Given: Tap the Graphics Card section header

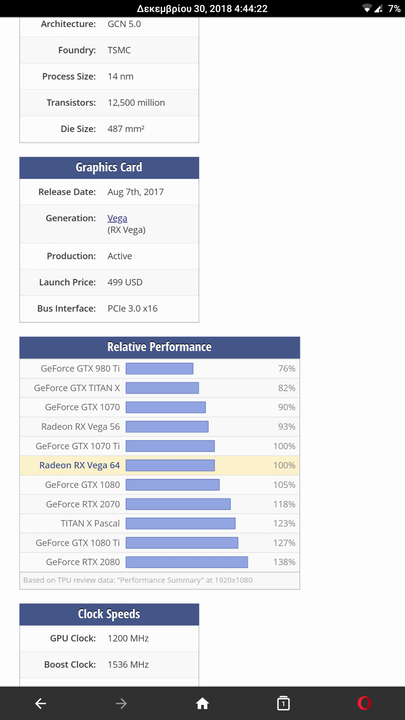Looking at the screenshot, I should [x=109, y=168].
